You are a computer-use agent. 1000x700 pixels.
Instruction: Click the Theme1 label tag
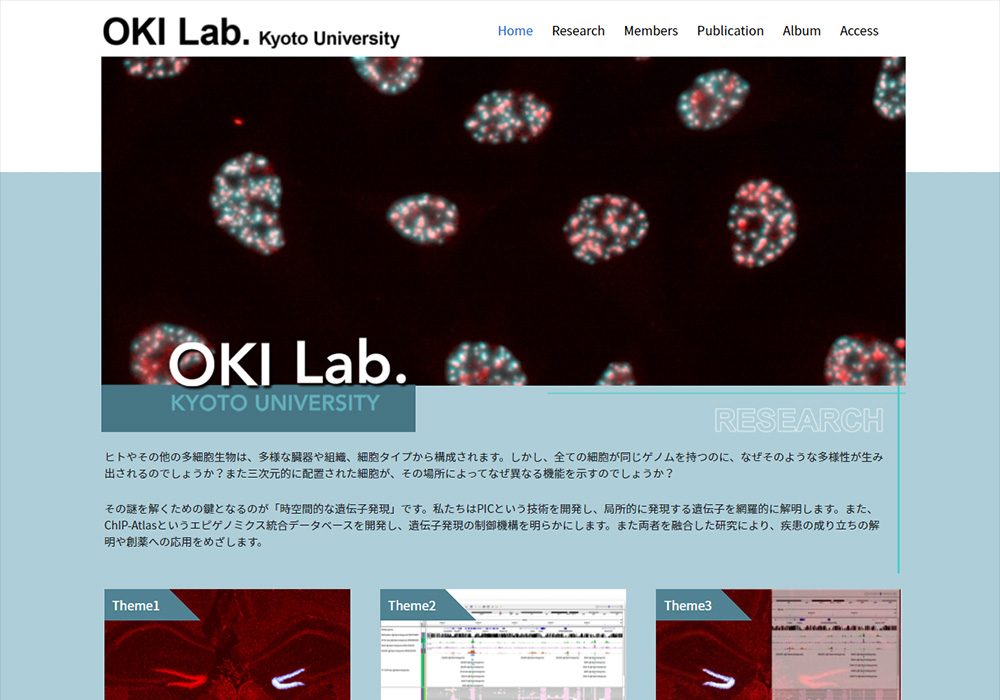point(136,605)
